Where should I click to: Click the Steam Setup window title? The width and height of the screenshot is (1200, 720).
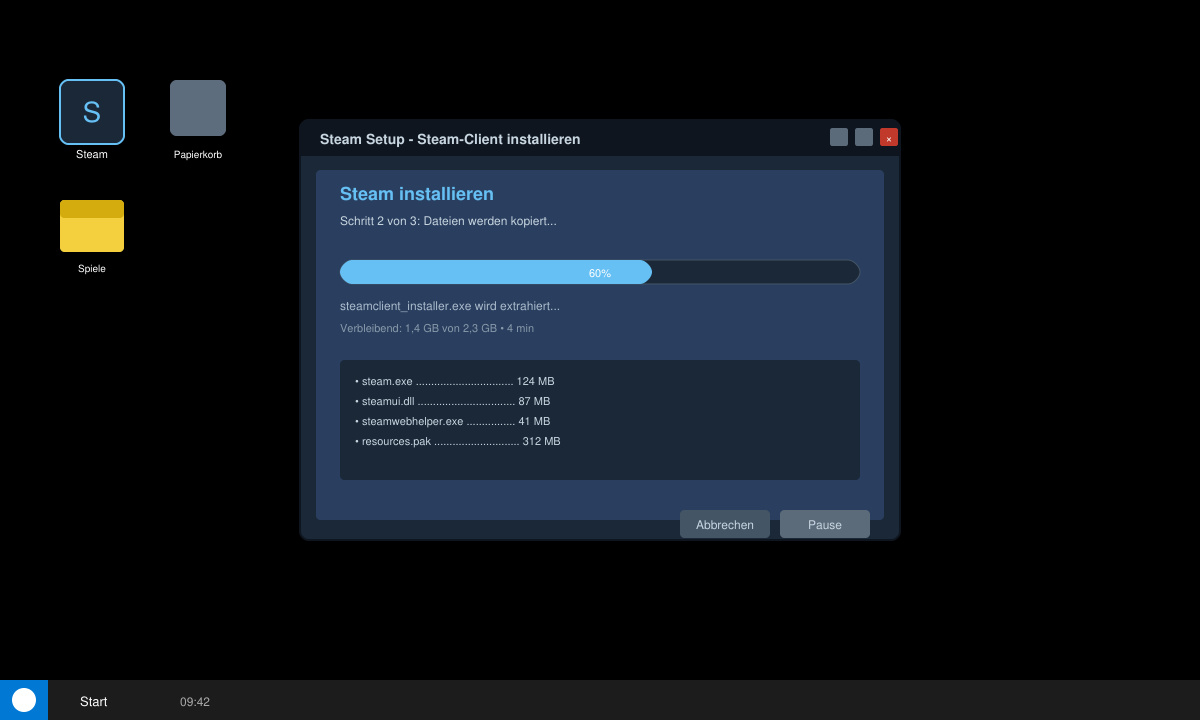(450, 139)
